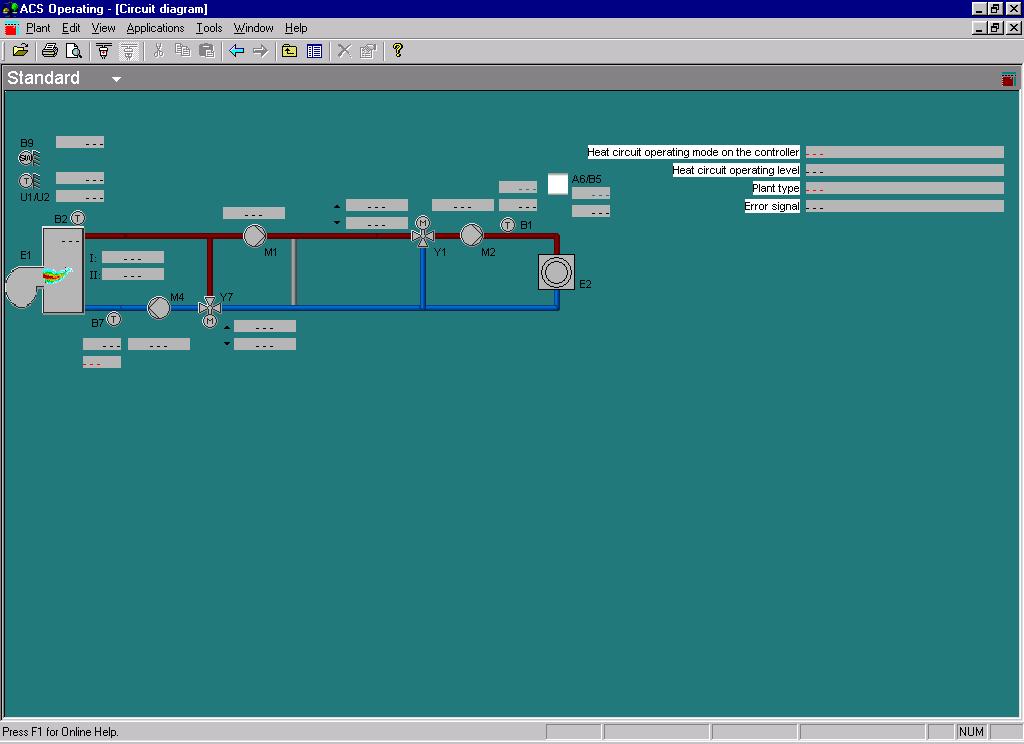Select the B9 outside sensor symbol
The width and height of the screenshot is (1024, 744).
pyautogui.click(x=29, y=157)
